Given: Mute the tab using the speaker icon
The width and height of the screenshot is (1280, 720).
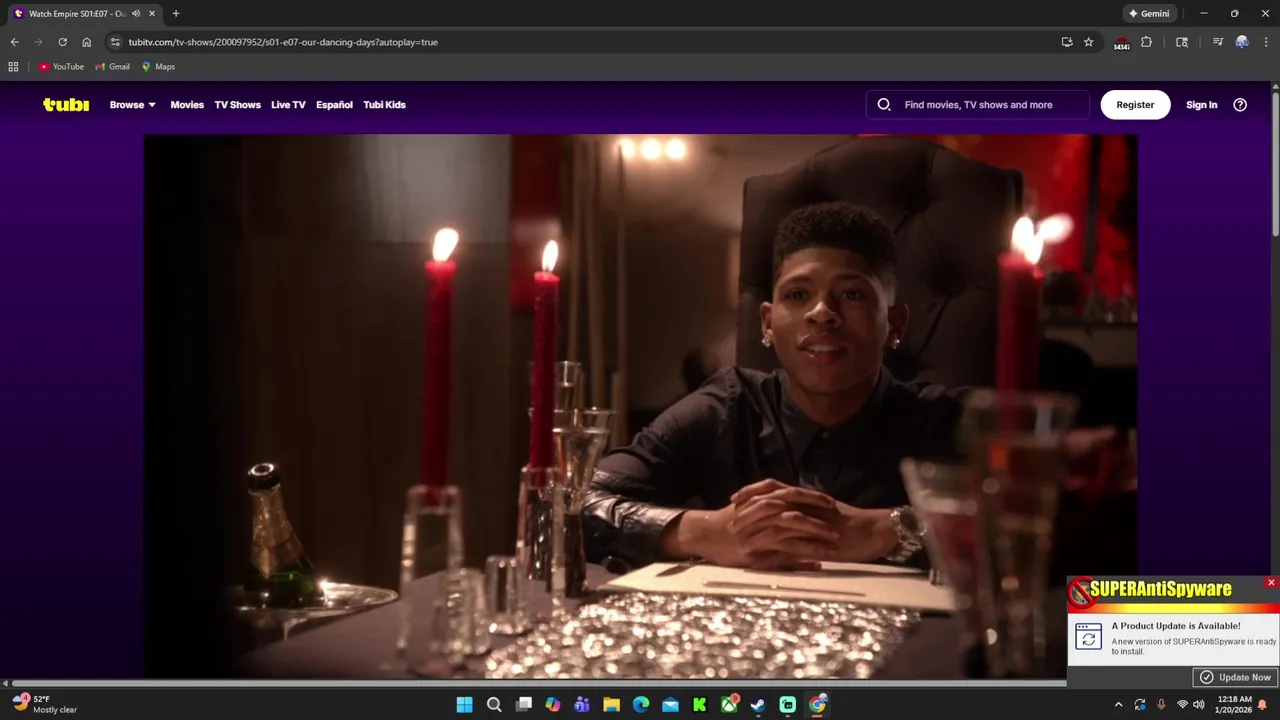Looking at the screenshot, I should (136, 14).
